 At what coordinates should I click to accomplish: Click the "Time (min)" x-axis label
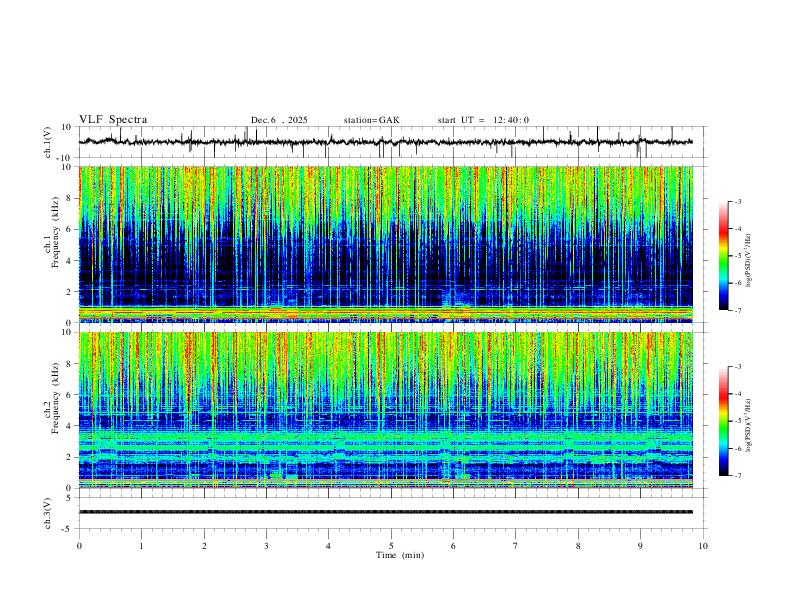click(400, 555)
